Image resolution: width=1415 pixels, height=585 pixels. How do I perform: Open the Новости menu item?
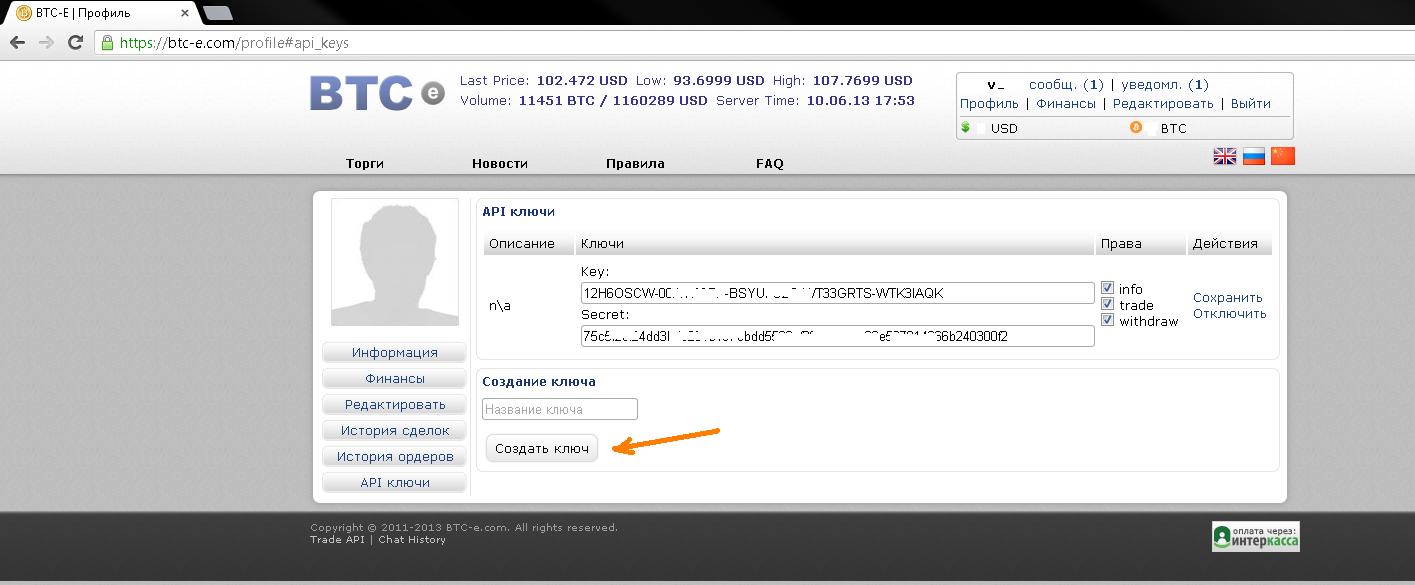tap(500, 163)
